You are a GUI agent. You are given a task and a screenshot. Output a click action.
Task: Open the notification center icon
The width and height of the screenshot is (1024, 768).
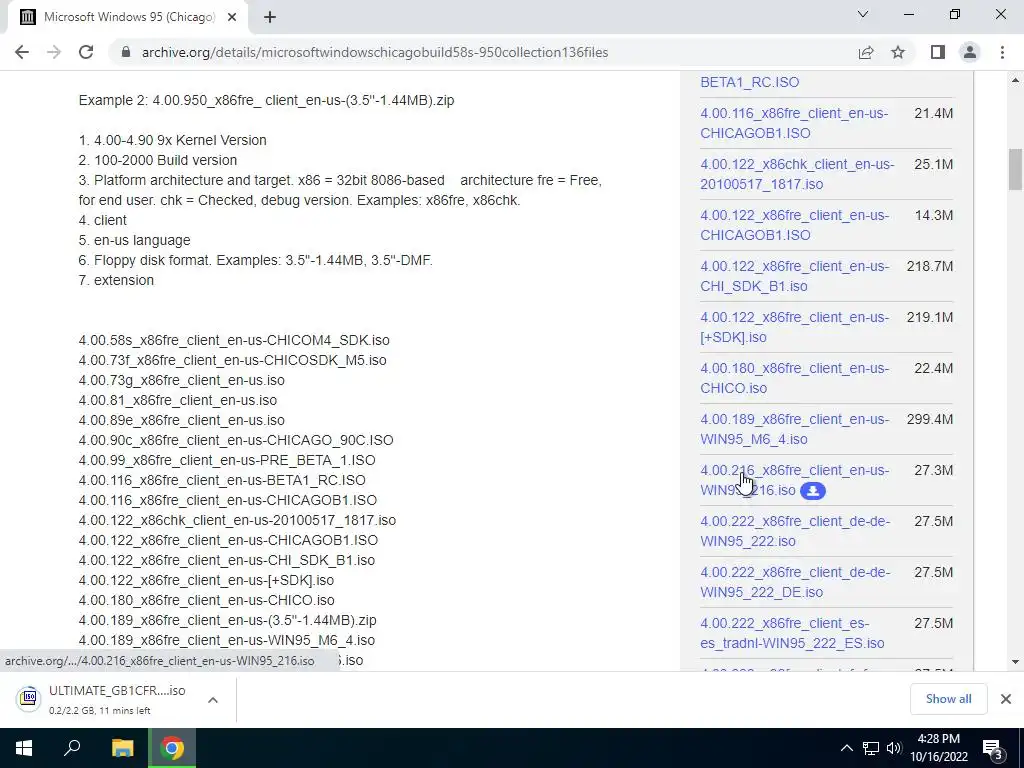(x=993, y=748)
